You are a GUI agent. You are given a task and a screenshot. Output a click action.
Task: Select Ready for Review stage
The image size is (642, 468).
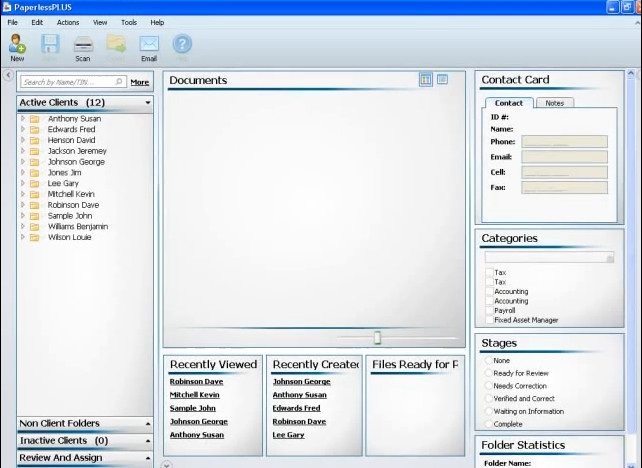click(x=488, y=373)
